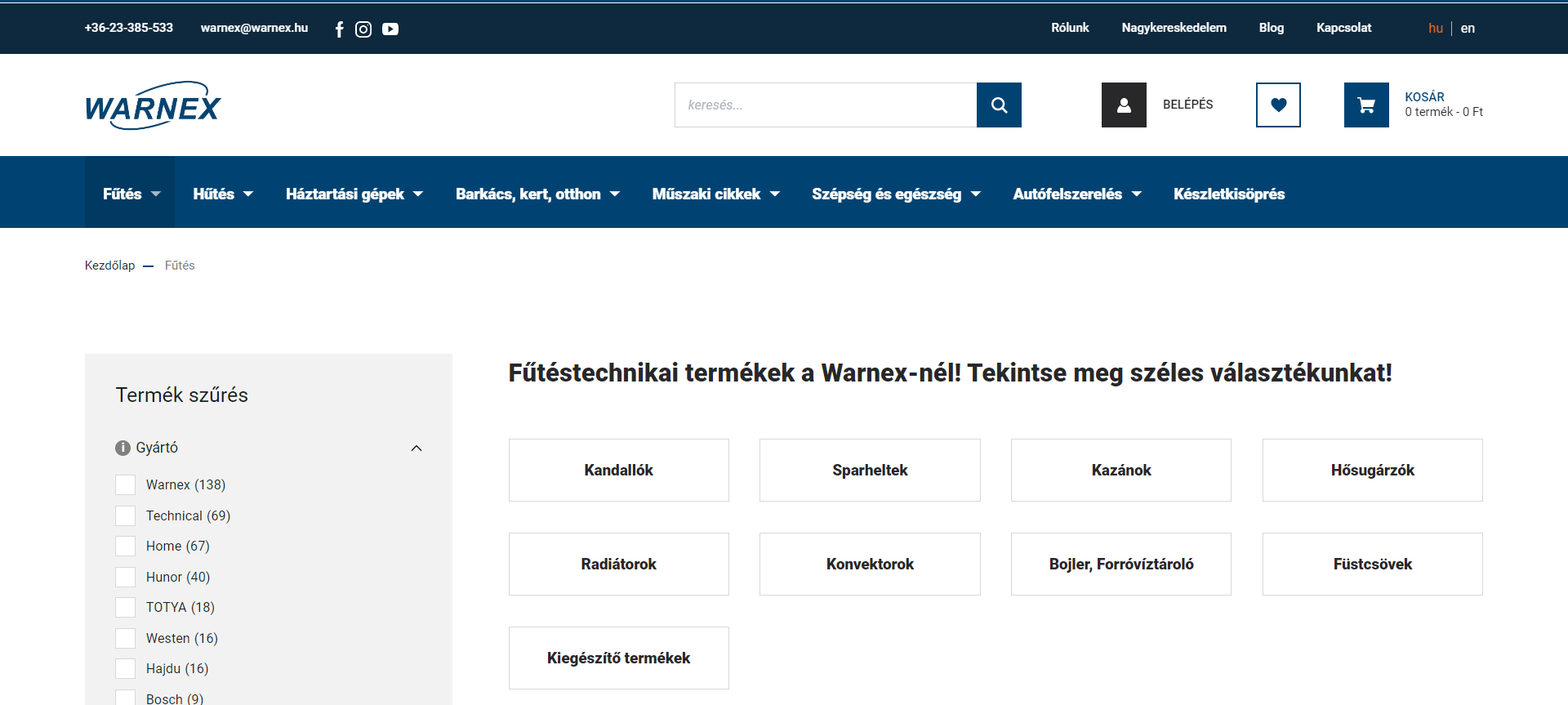Open the Kandallók category
1568x705 pixels.
pyautogui.click(x=619, y=471)
